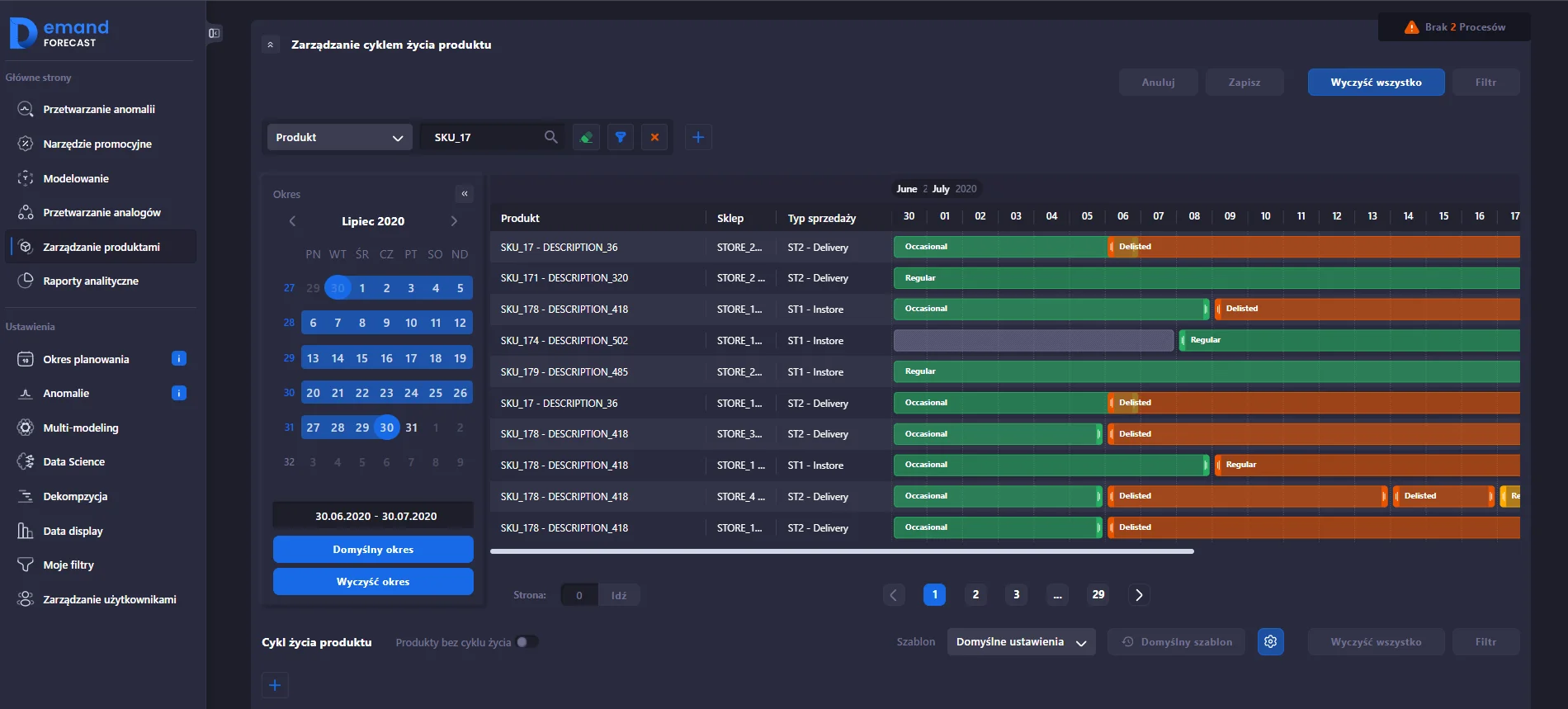Image resolution: width=1568 pixels, height=709 pixels.
Task: Collapse the Okres calendar panel
Action: pos(465,194)
